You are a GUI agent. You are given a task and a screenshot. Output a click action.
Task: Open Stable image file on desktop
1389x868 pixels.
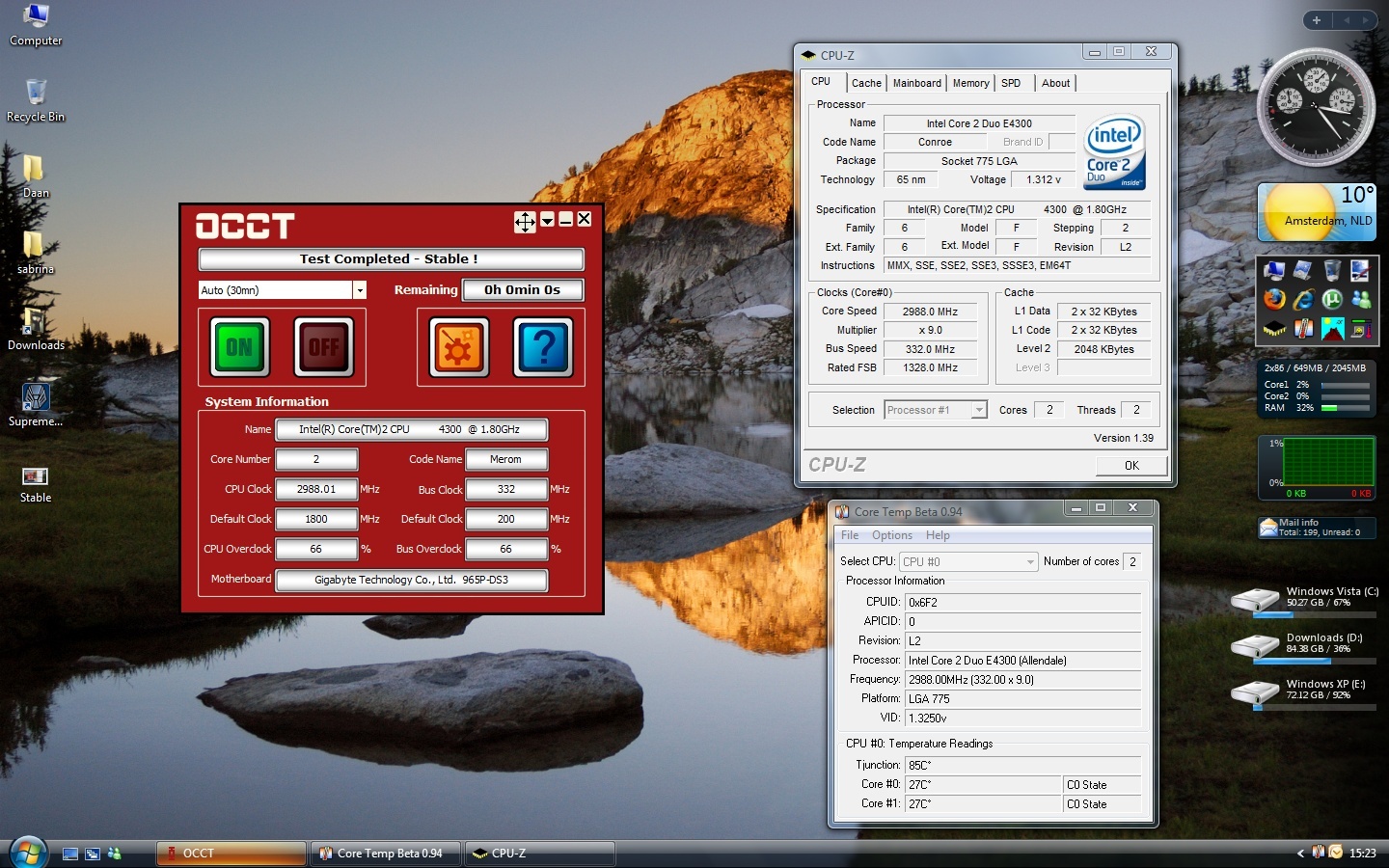coord(35,482)
